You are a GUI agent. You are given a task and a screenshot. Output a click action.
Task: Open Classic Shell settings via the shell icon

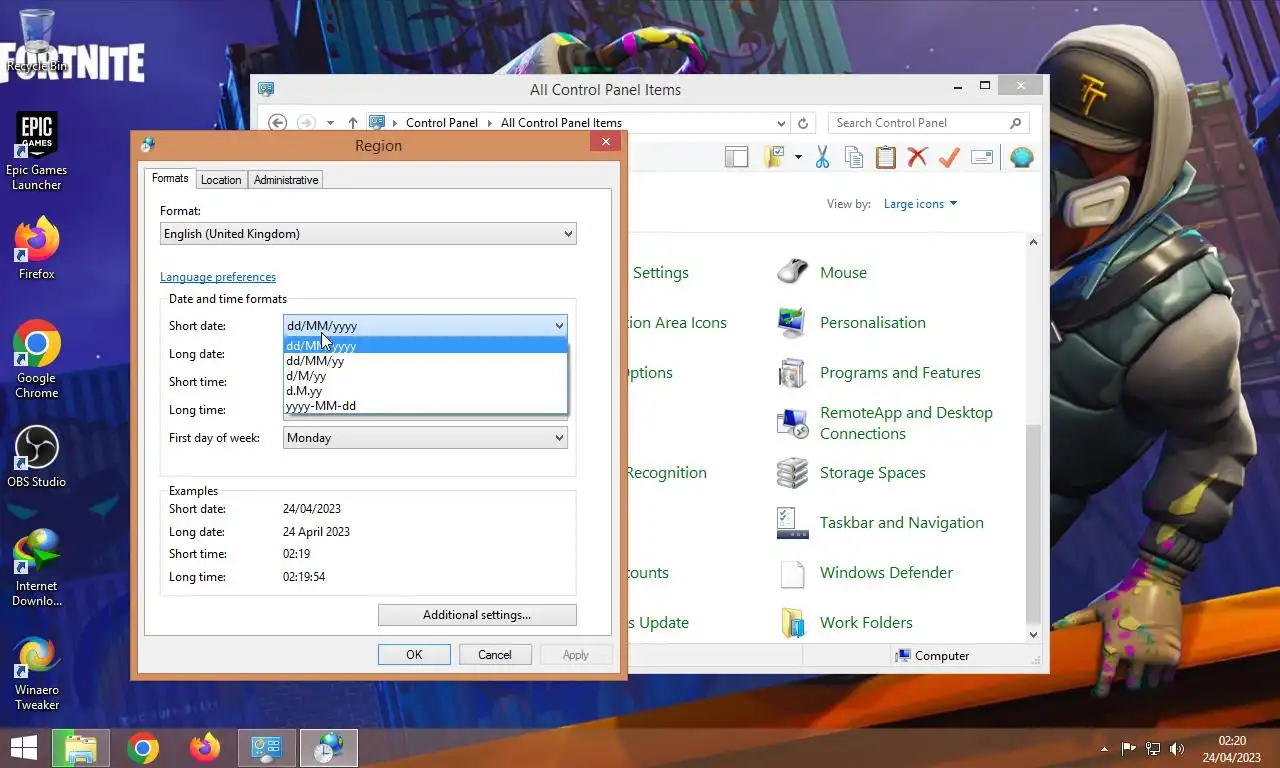pos(1021,157)
